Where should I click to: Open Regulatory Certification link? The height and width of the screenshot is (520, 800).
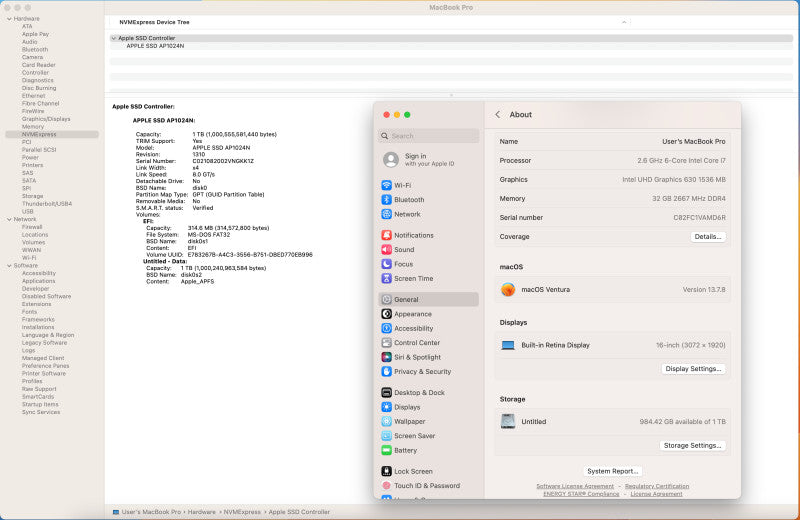pos(657,486)
